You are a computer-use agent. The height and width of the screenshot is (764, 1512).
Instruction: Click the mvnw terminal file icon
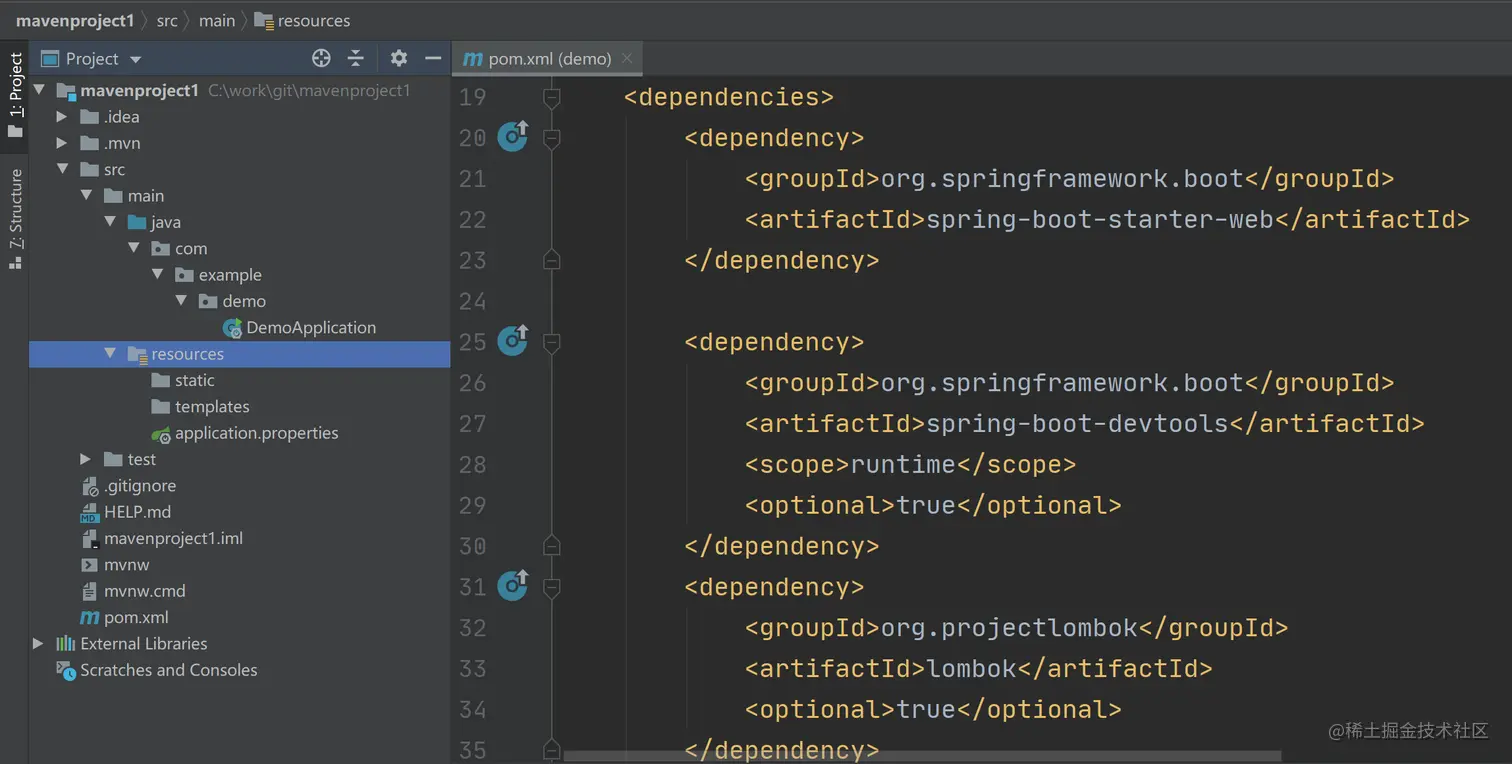pos(89,564)
